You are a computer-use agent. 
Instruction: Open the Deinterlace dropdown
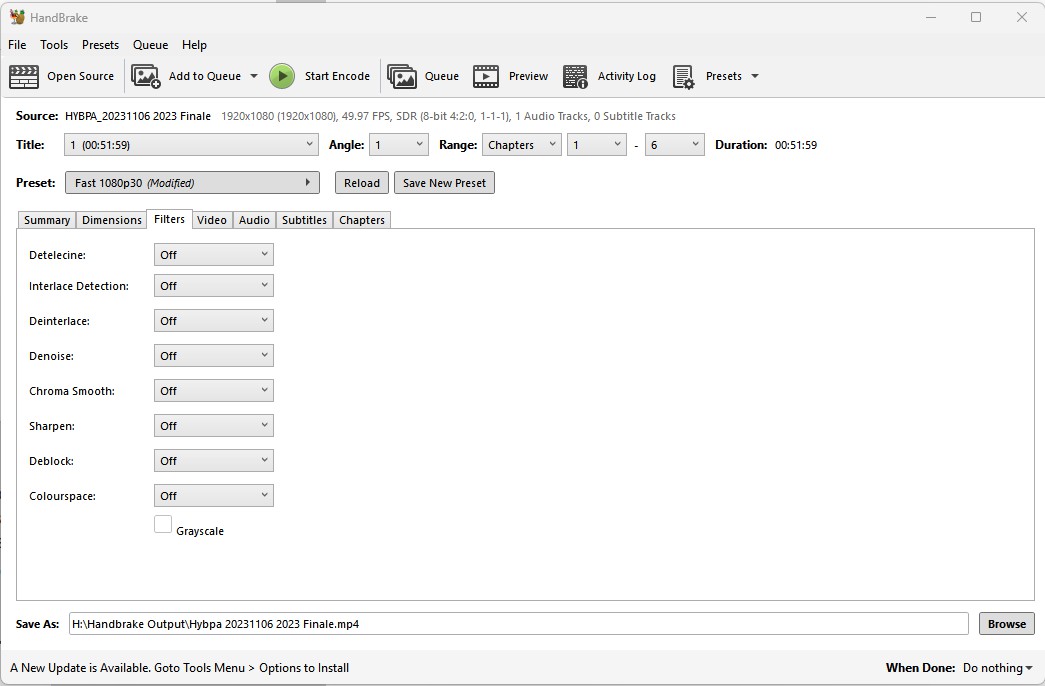(x=213, y=321)
